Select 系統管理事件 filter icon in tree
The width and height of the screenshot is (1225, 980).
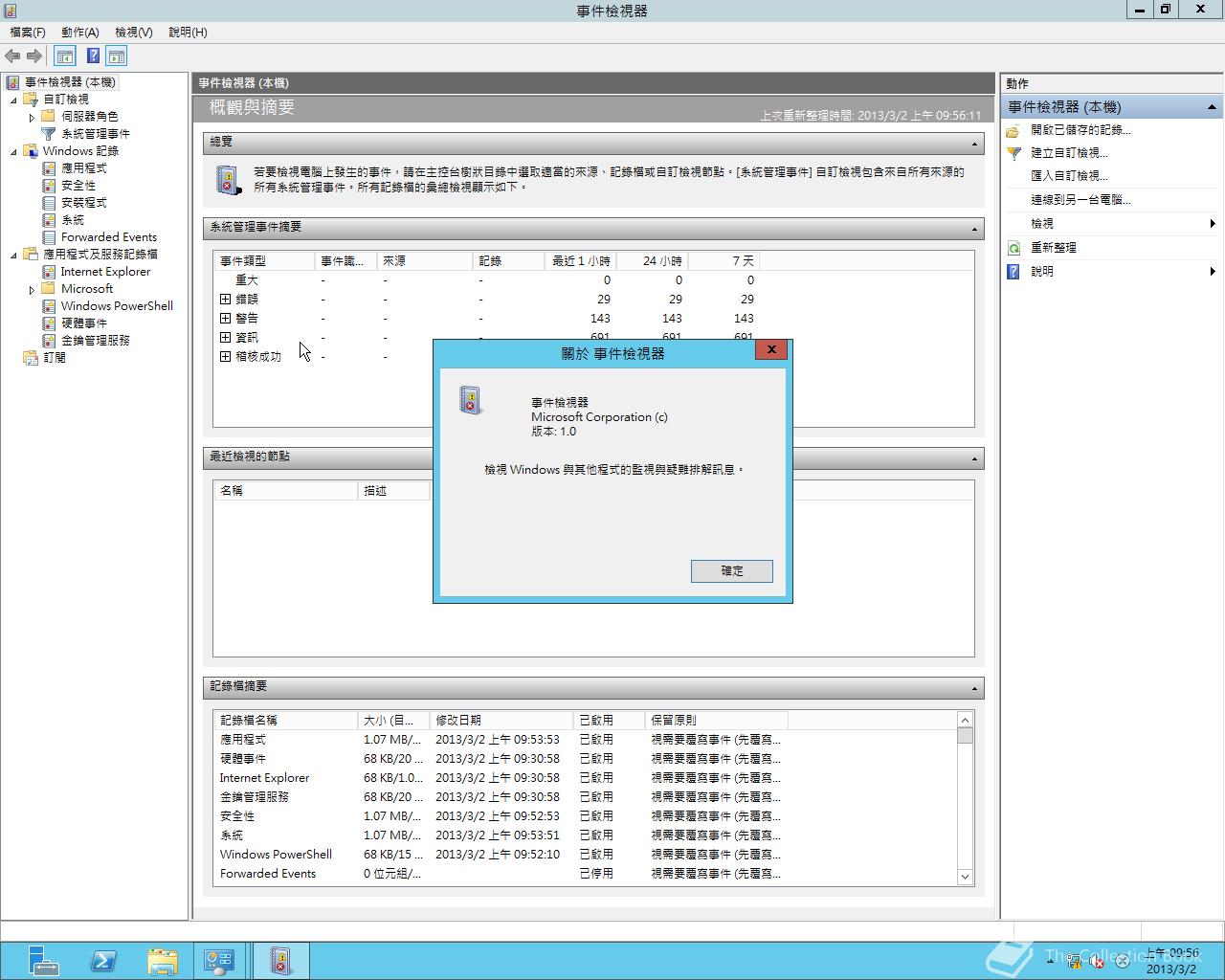pos(49,134)
